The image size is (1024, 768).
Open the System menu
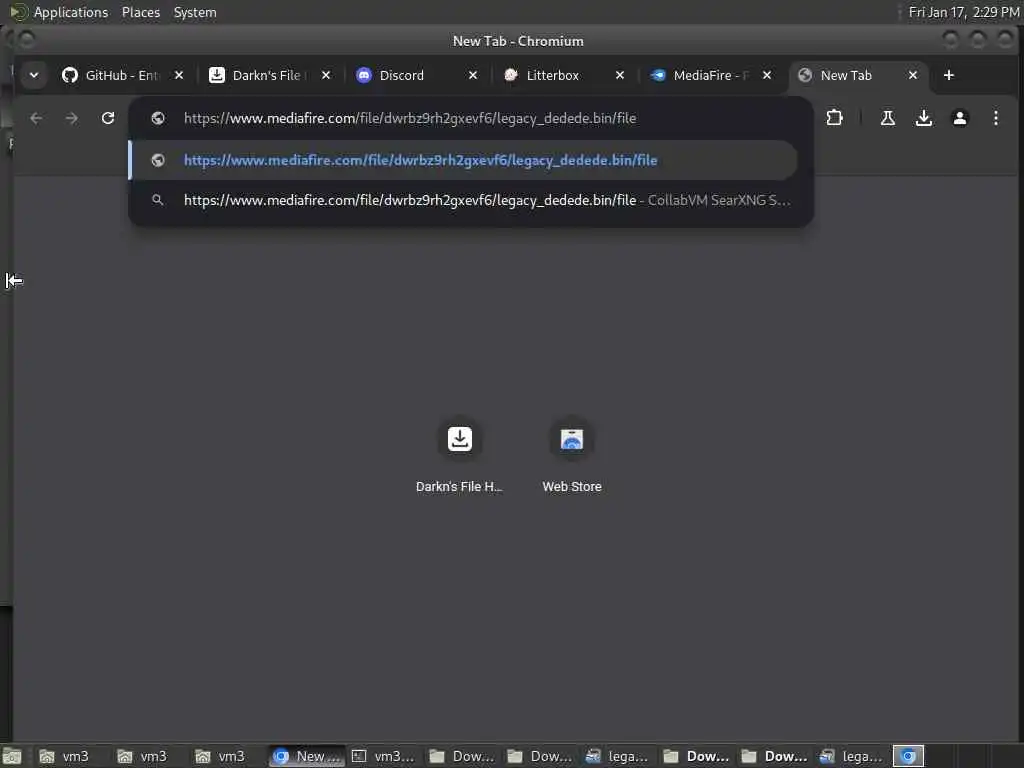(x=195, y=12)
